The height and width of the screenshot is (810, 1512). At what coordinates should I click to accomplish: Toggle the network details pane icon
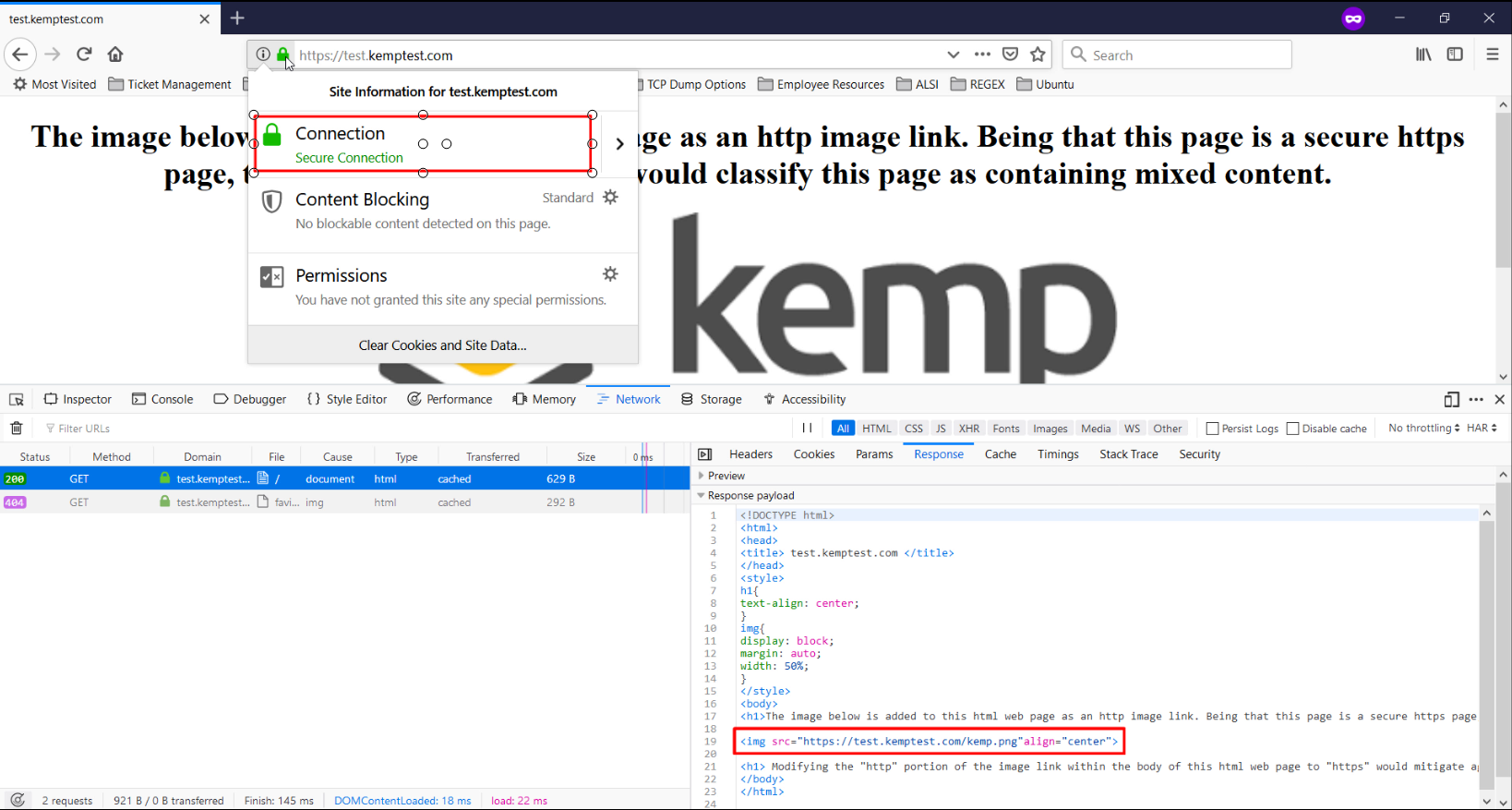(705, 454)
